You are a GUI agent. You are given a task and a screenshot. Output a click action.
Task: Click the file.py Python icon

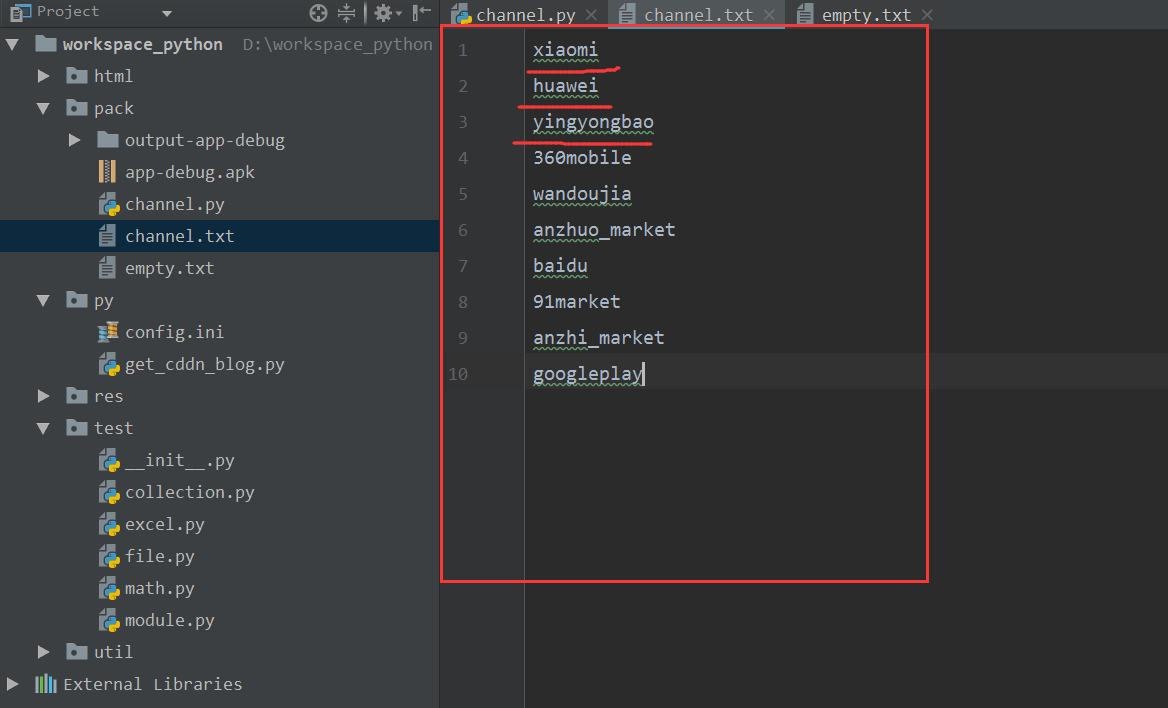pos(109,557)
